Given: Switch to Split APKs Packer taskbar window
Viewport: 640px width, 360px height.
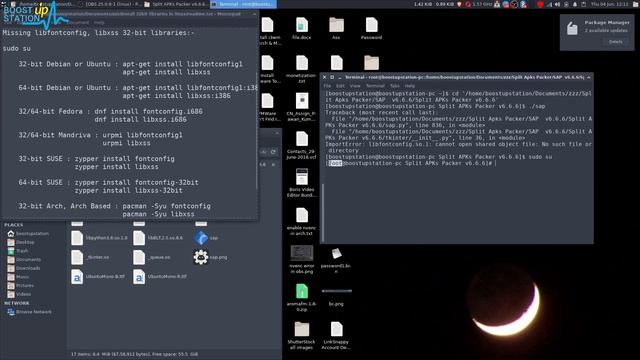Looking at the screenshot, I should pos(176,4).
